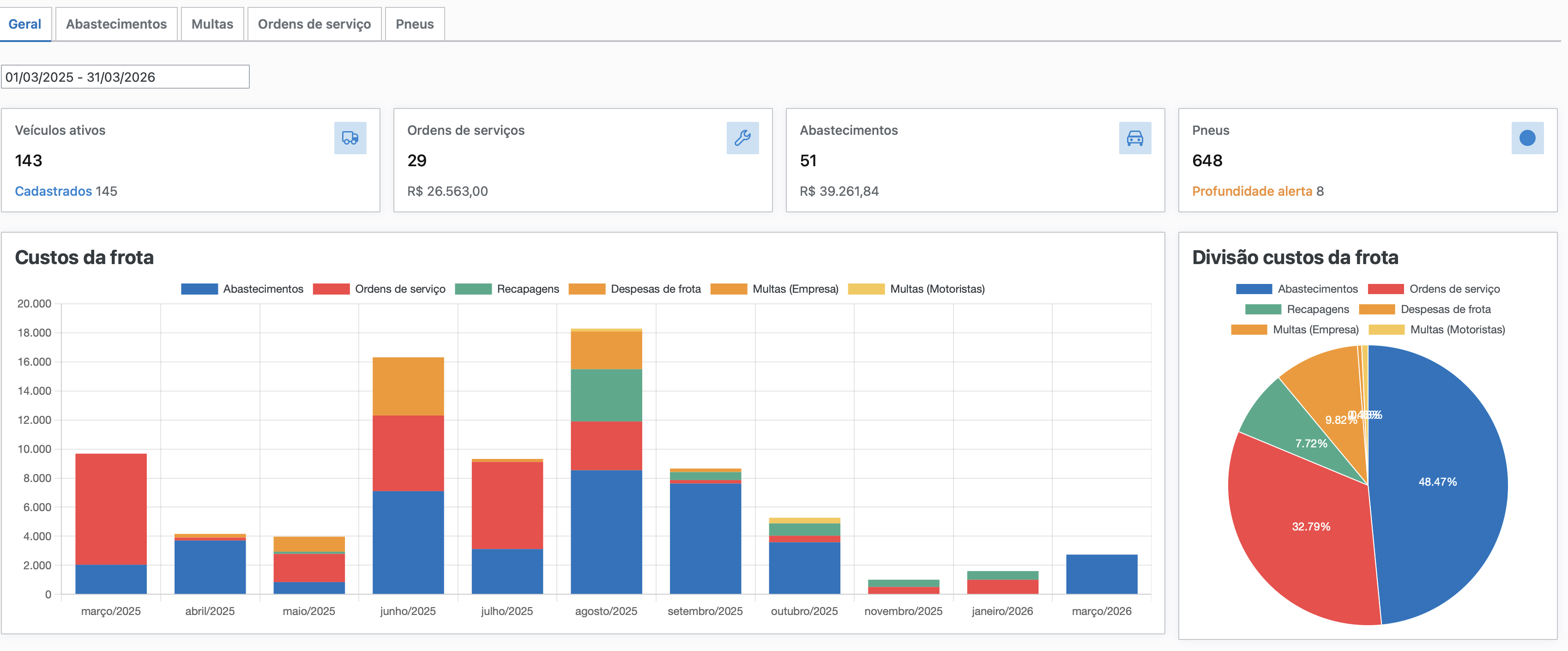Screen dimensions: 1568x651
Task: Click the truck icon on Veículos ativos card
Action: click(350, 138)
